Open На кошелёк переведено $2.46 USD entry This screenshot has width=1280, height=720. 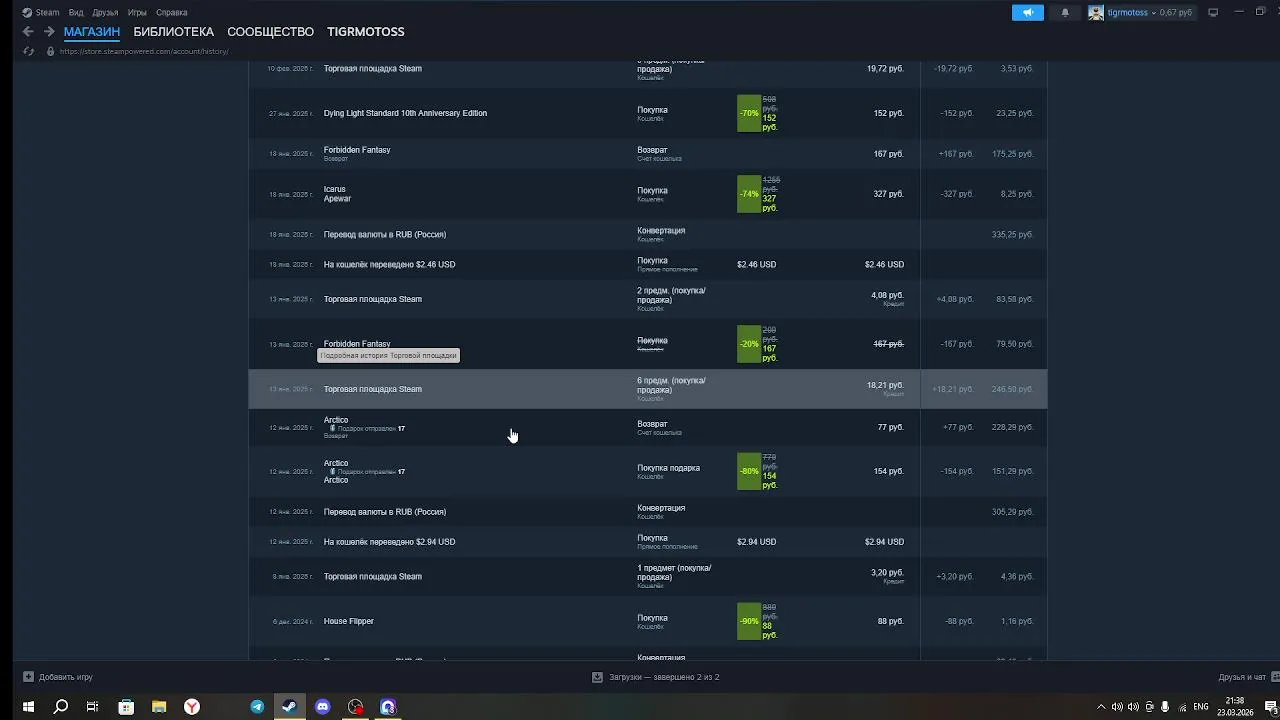tap(648, 264)
